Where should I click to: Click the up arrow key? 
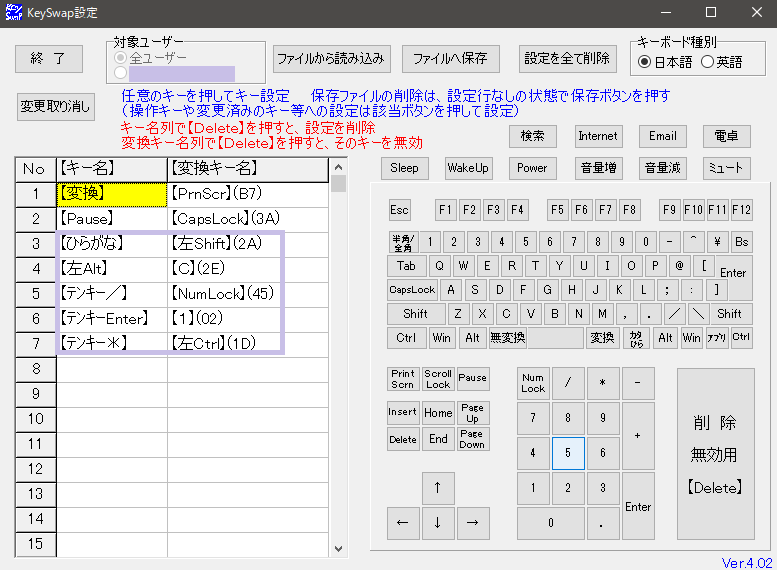[x=438, y=488]
